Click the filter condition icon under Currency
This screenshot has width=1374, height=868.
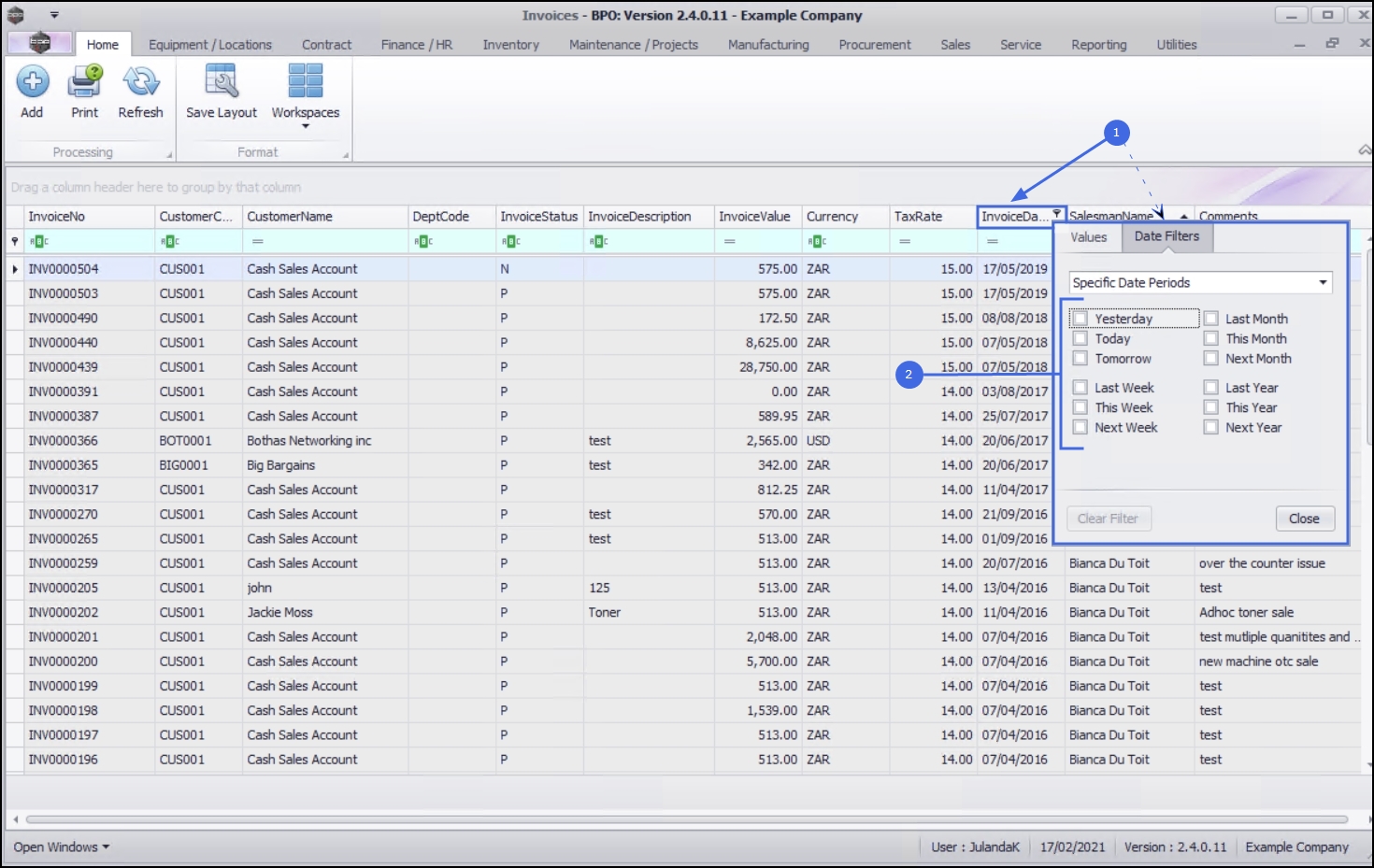point(818,241)
